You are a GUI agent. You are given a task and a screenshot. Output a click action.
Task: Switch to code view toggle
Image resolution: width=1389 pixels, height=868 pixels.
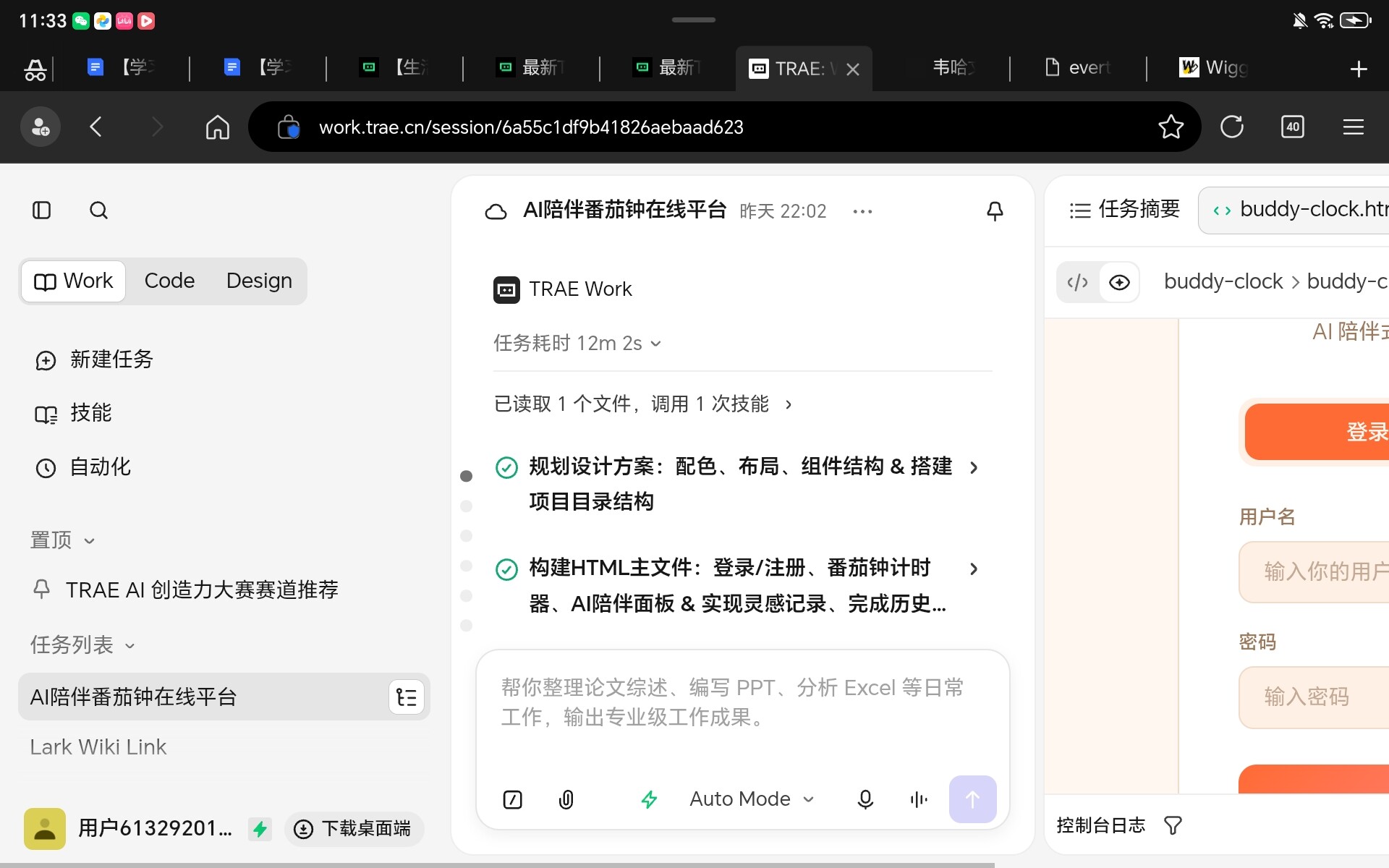[x=1078, y=282]
